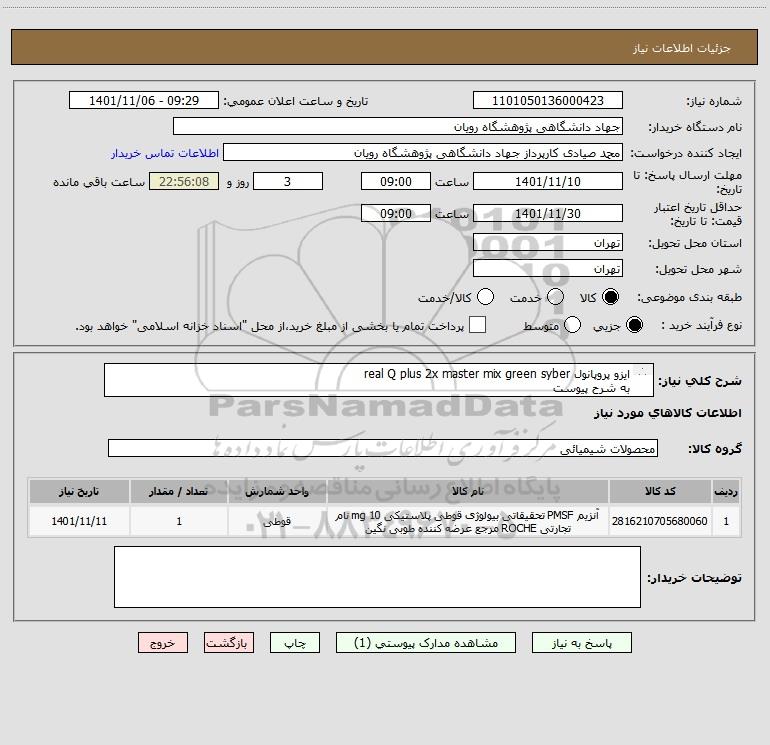Select the کالا/خدمت radio button
This screenshot has width=770, height=745.
[486, 297]
